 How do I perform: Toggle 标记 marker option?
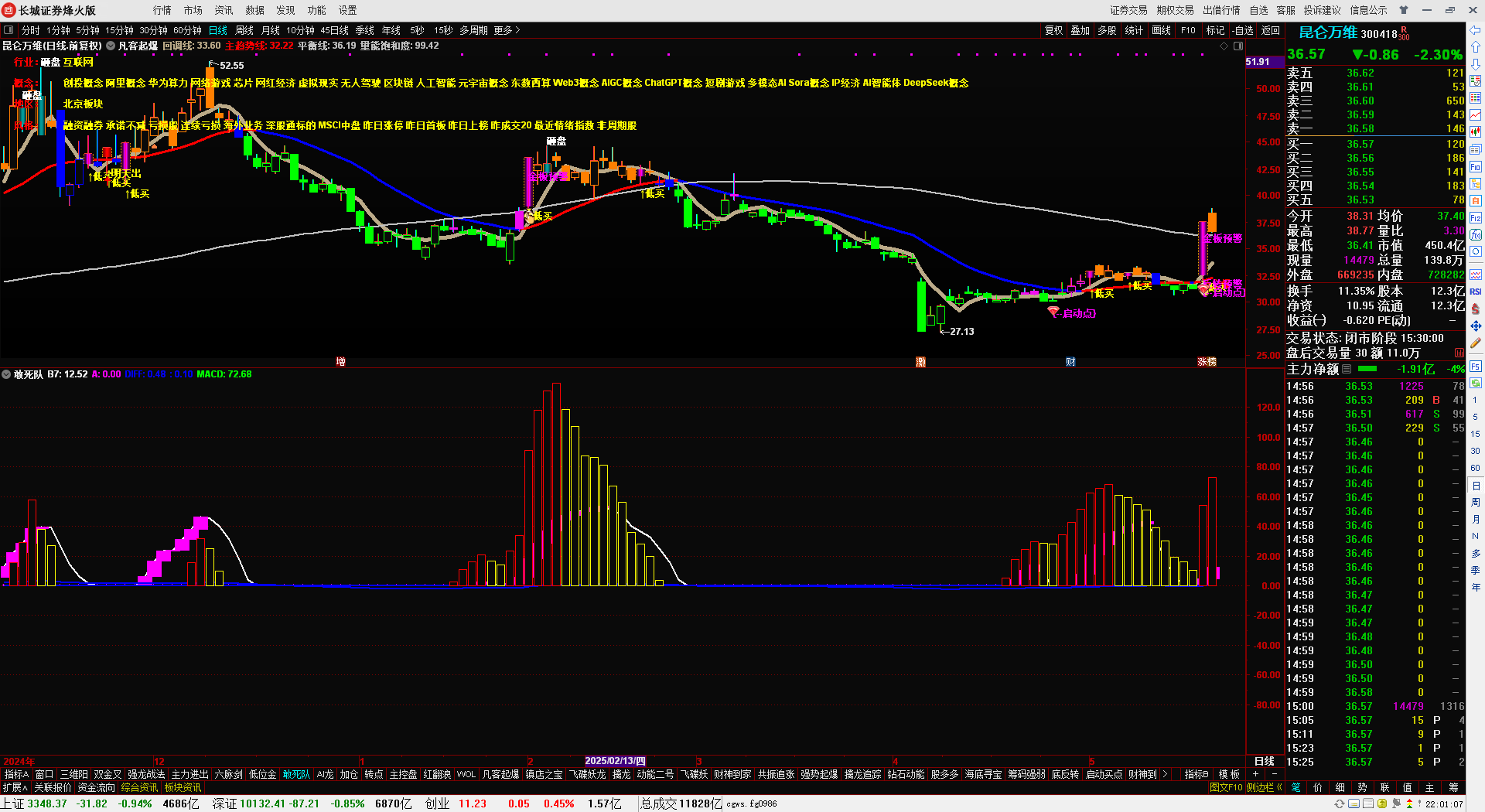tap(1215, 30)
